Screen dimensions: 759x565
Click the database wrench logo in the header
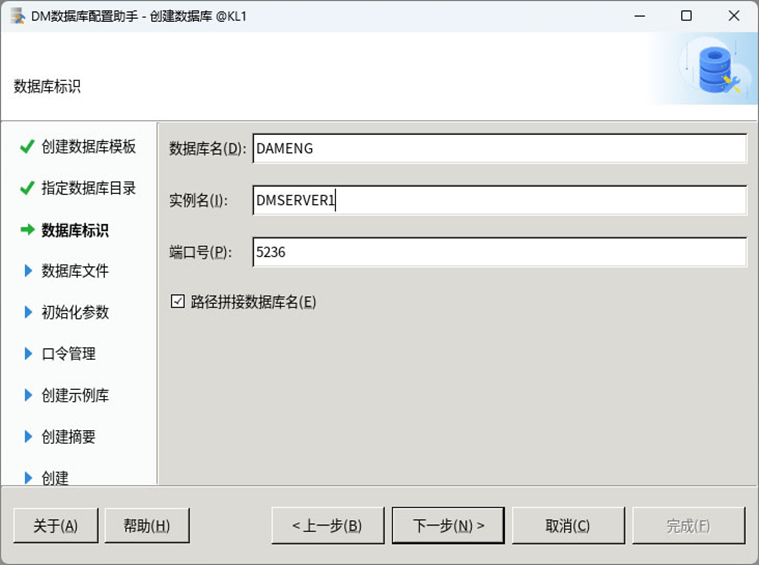[x=718, y=69]
